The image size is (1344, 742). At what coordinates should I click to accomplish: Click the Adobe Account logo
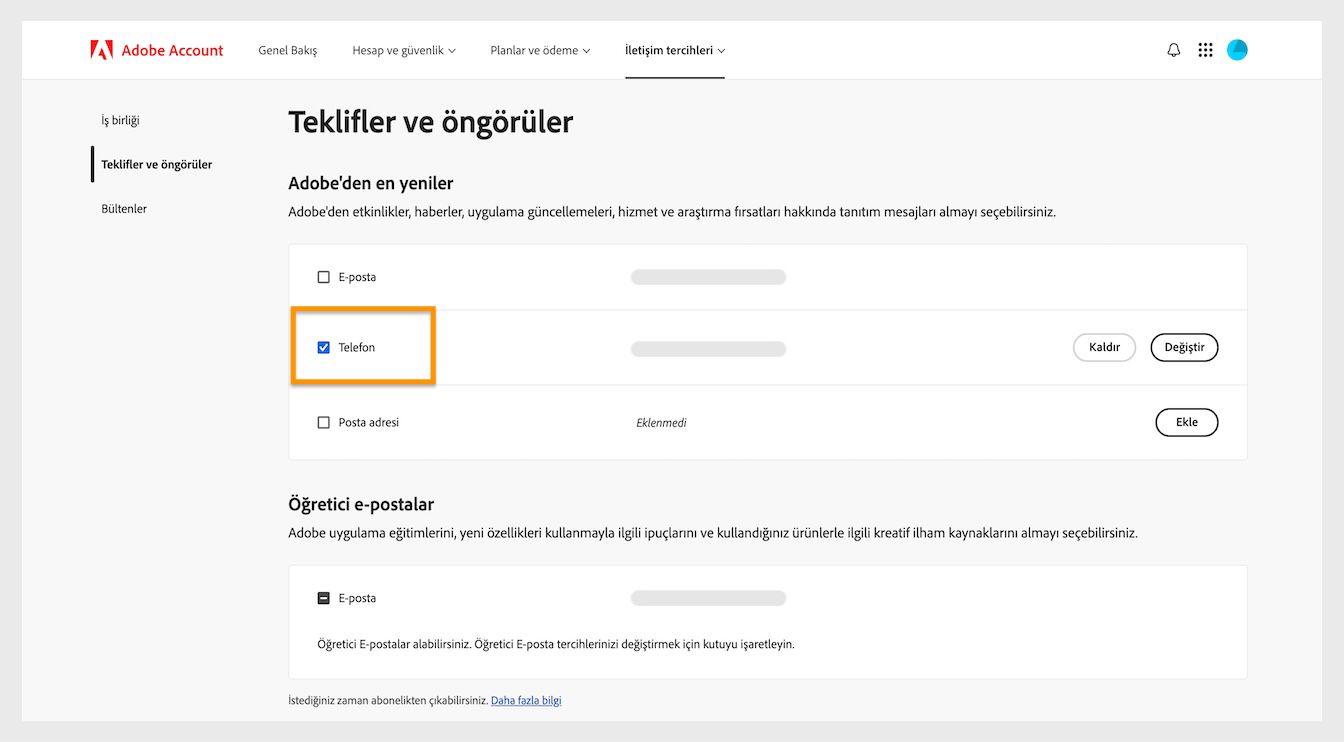click(157, 49)
